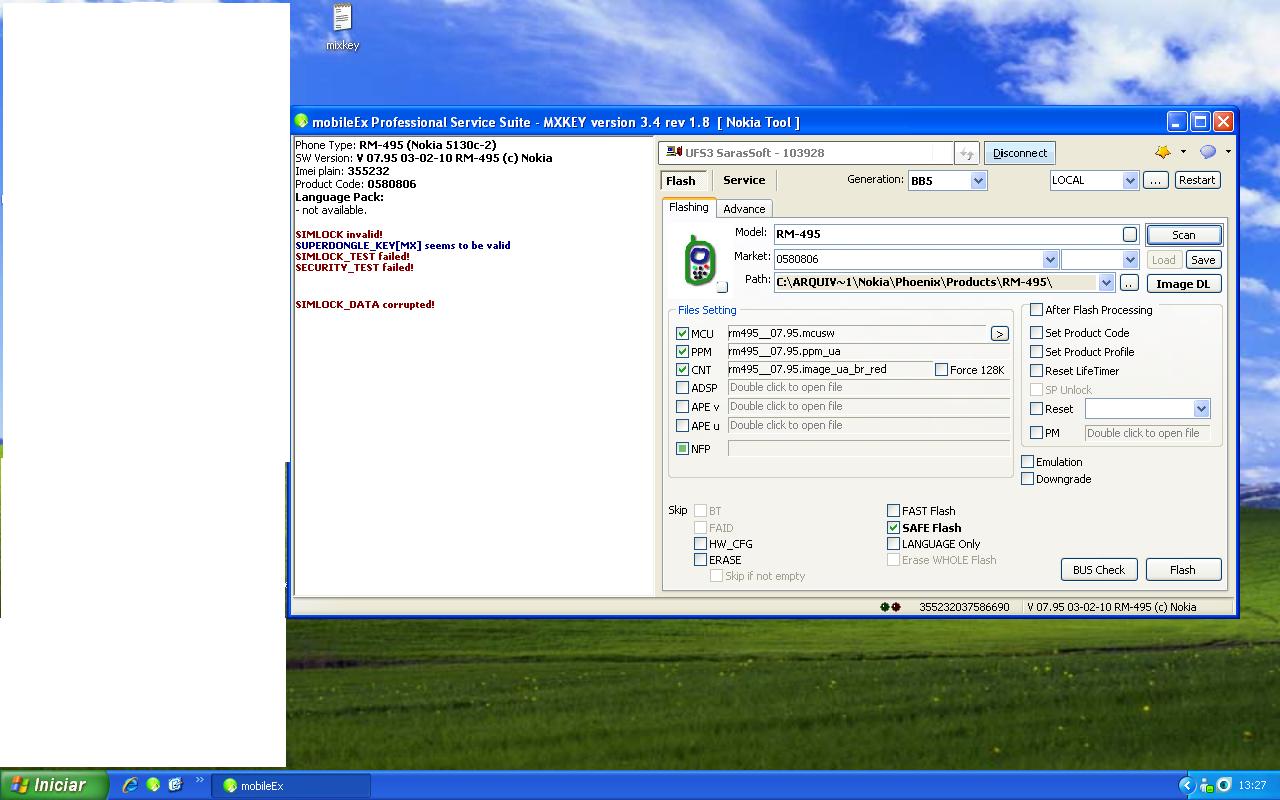The image size is (1280, 800).
Task: Open the Reset type dropdown
Action: coord(1201,409)
